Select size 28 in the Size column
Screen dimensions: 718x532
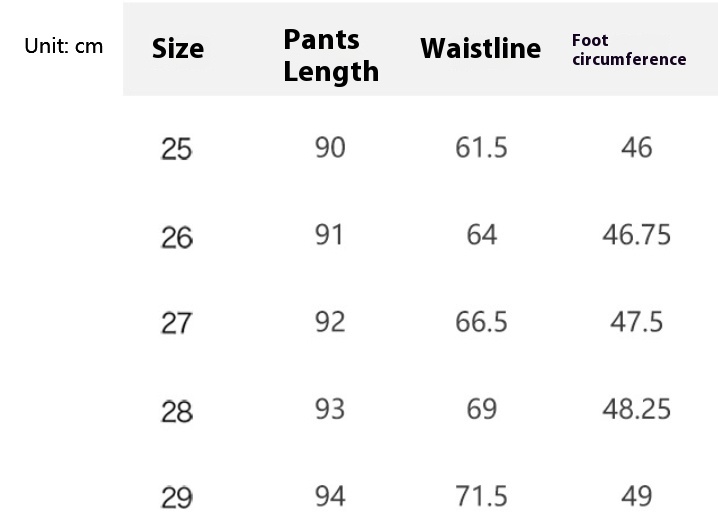pos(177,411)
